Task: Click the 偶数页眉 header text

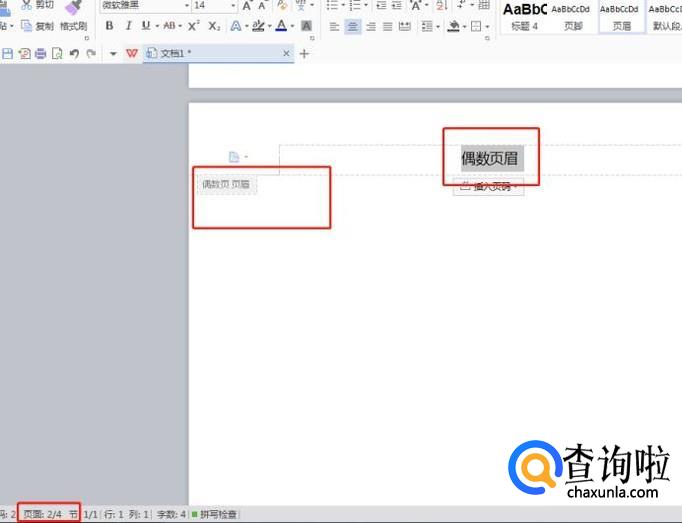Action: 491,158
